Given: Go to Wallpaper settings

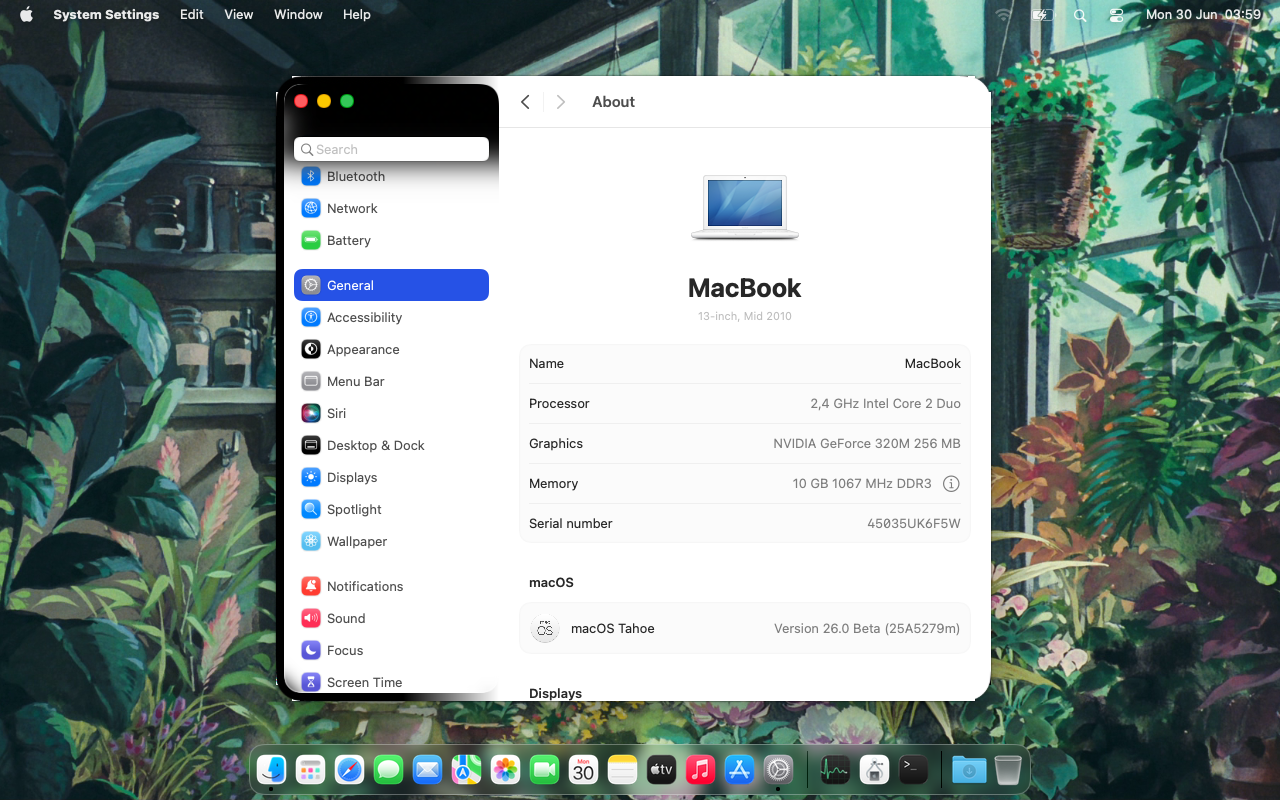Looking at the screenshot, I should [391, 541].
